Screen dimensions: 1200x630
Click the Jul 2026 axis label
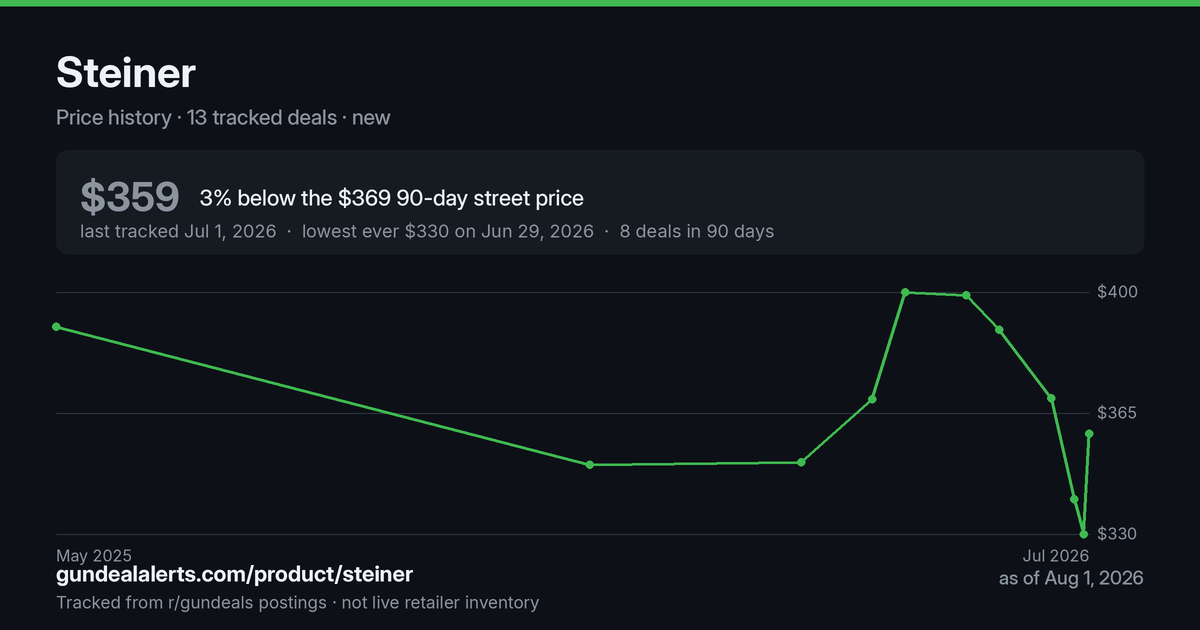point(1055,555)
